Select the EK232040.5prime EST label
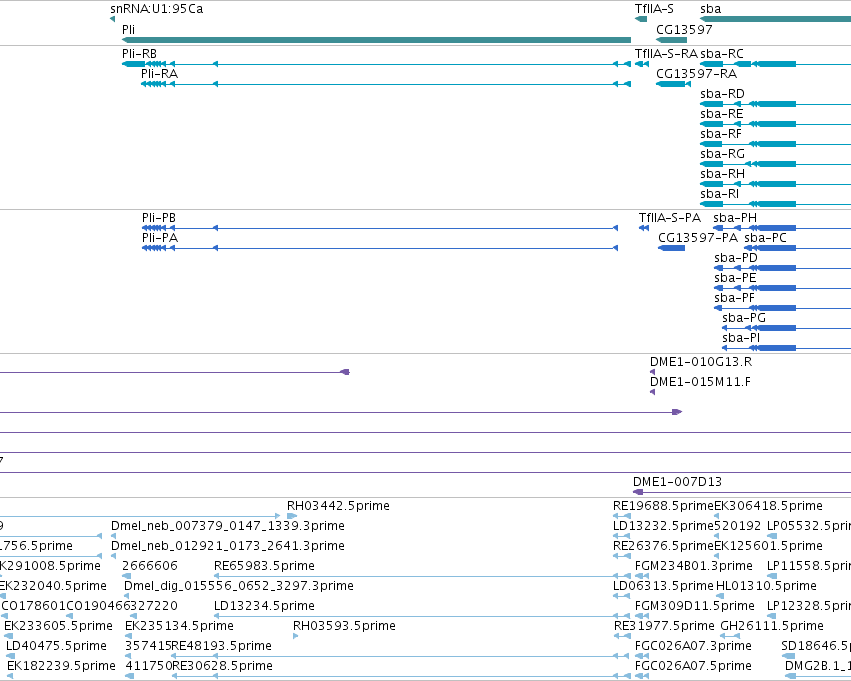 tap(53, 587)
